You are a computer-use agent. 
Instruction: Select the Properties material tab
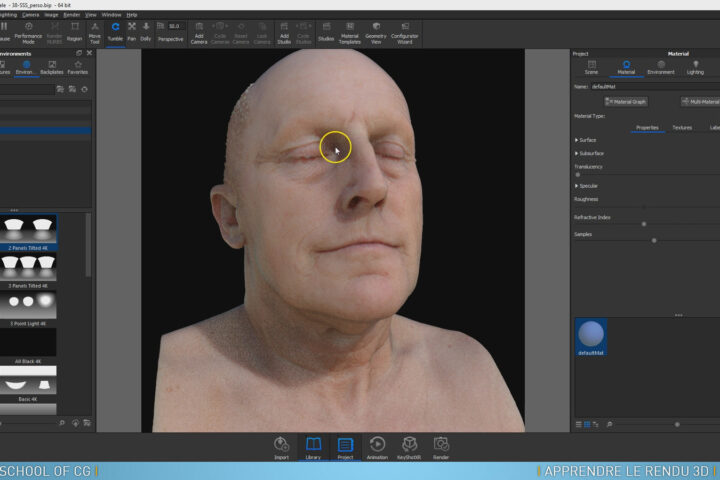[647, 128]
